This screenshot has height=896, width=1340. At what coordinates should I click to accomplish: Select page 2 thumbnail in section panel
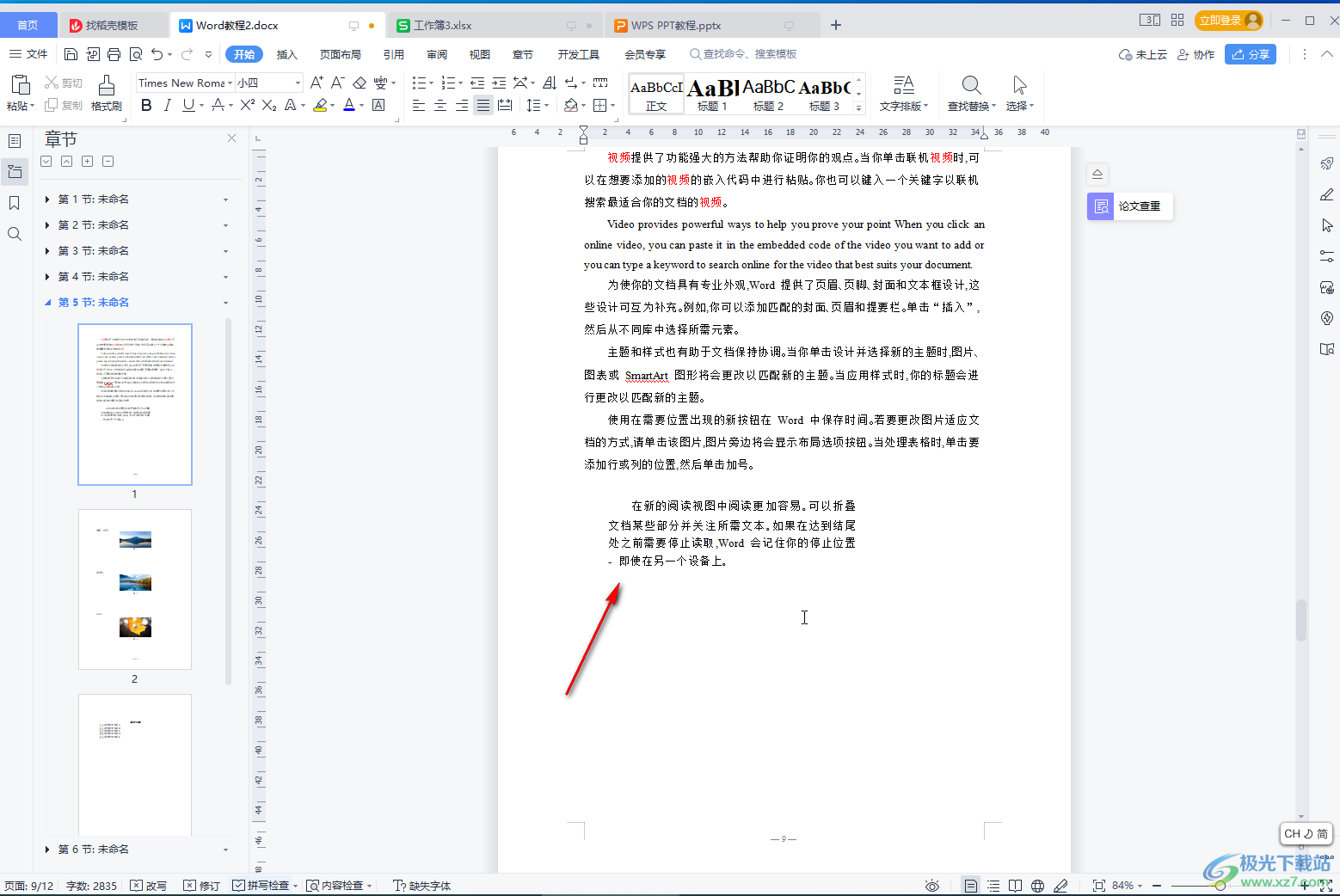click(x=135, y=589)
